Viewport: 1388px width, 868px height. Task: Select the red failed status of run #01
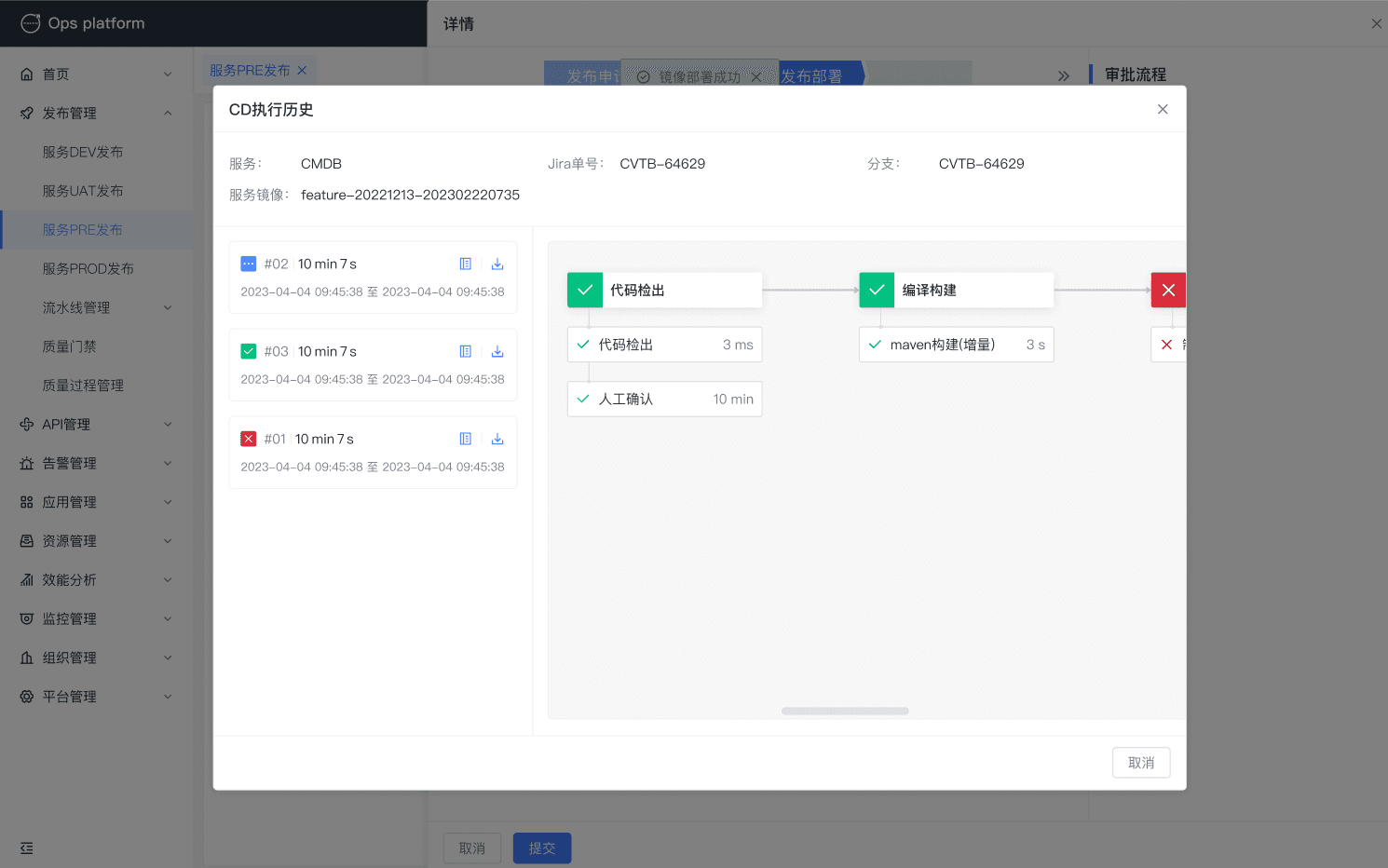click(x=249, y=440)
